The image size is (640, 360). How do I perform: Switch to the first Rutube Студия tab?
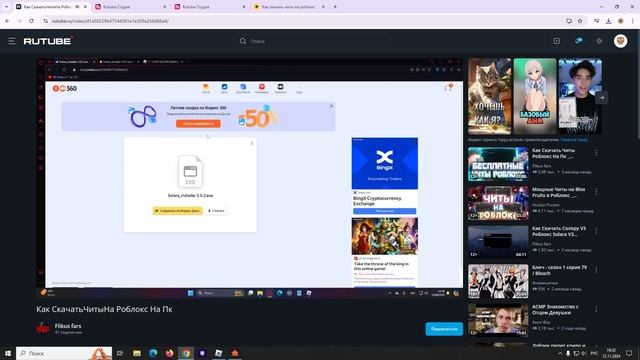[130, 7]
